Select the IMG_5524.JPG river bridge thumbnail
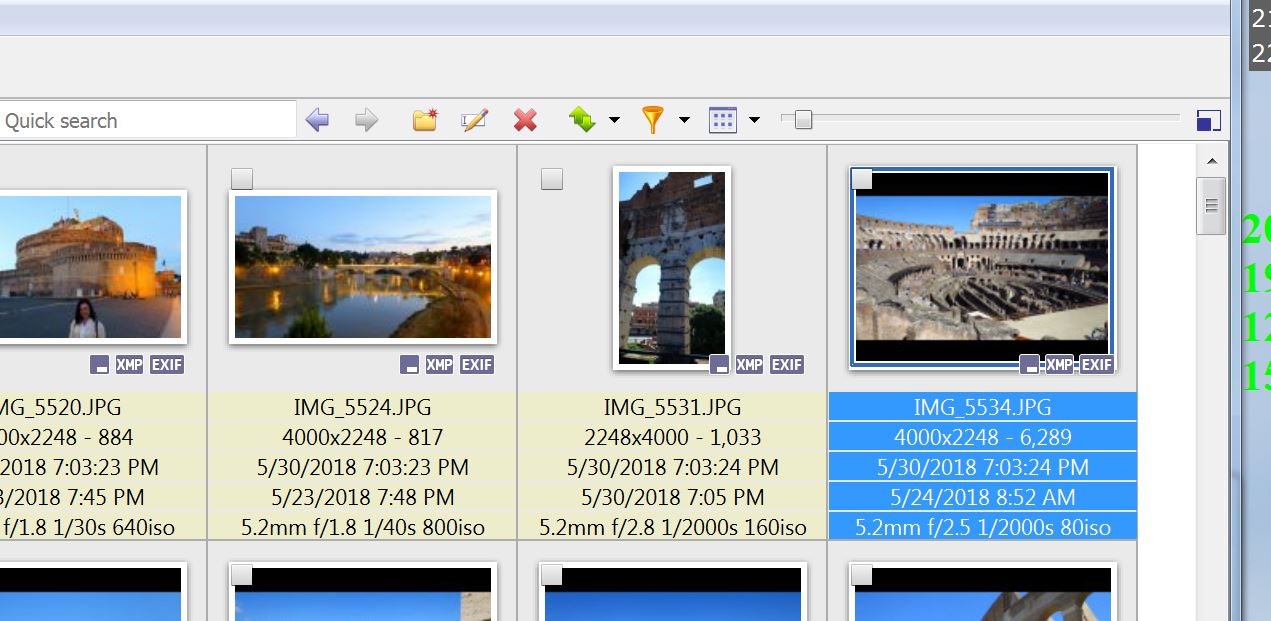This screenshot has height=621, width=1271. click(x=363, y=267)
